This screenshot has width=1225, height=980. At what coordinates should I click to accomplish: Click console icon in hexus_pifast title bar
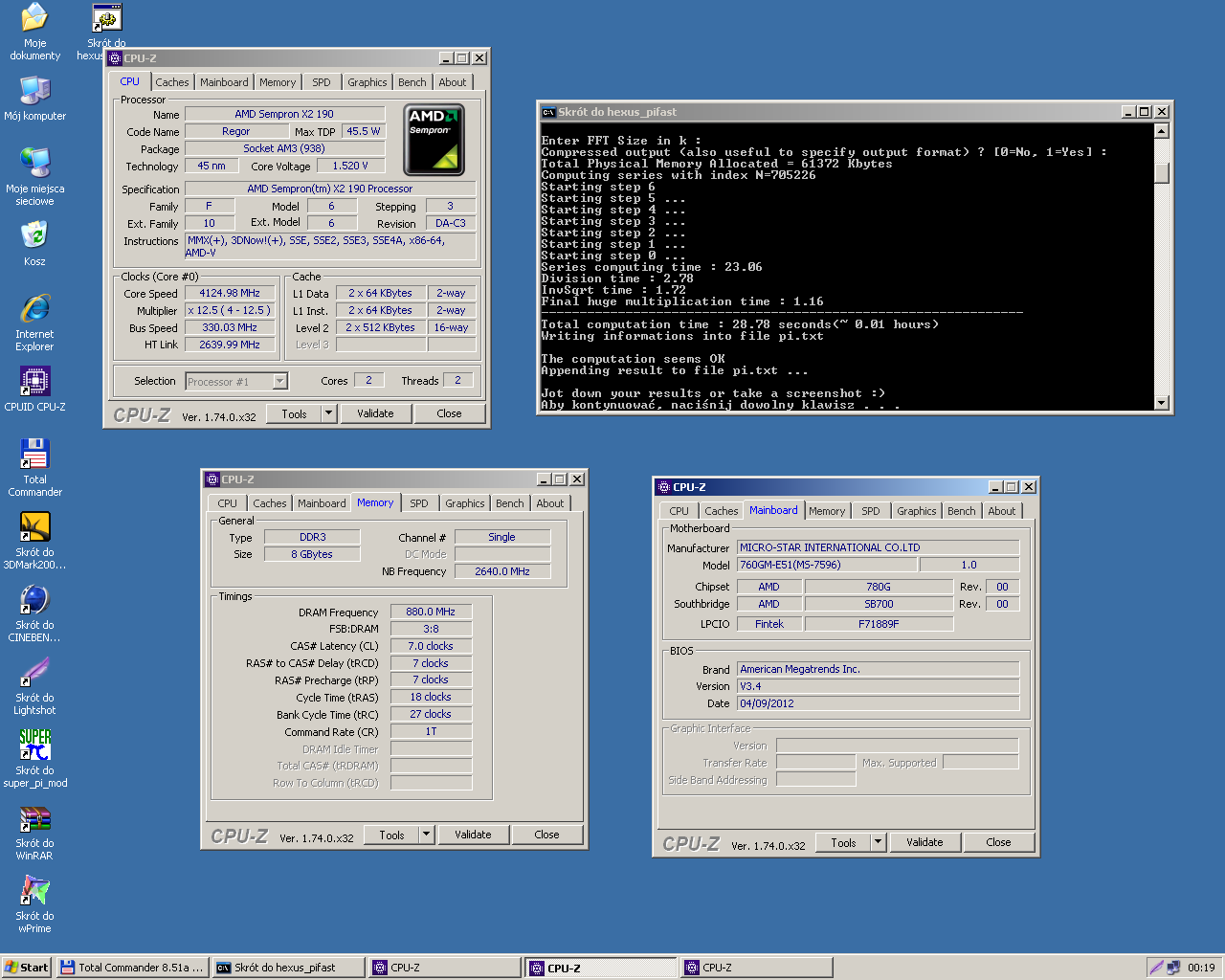pyautogui.click(x=548, y=112)
